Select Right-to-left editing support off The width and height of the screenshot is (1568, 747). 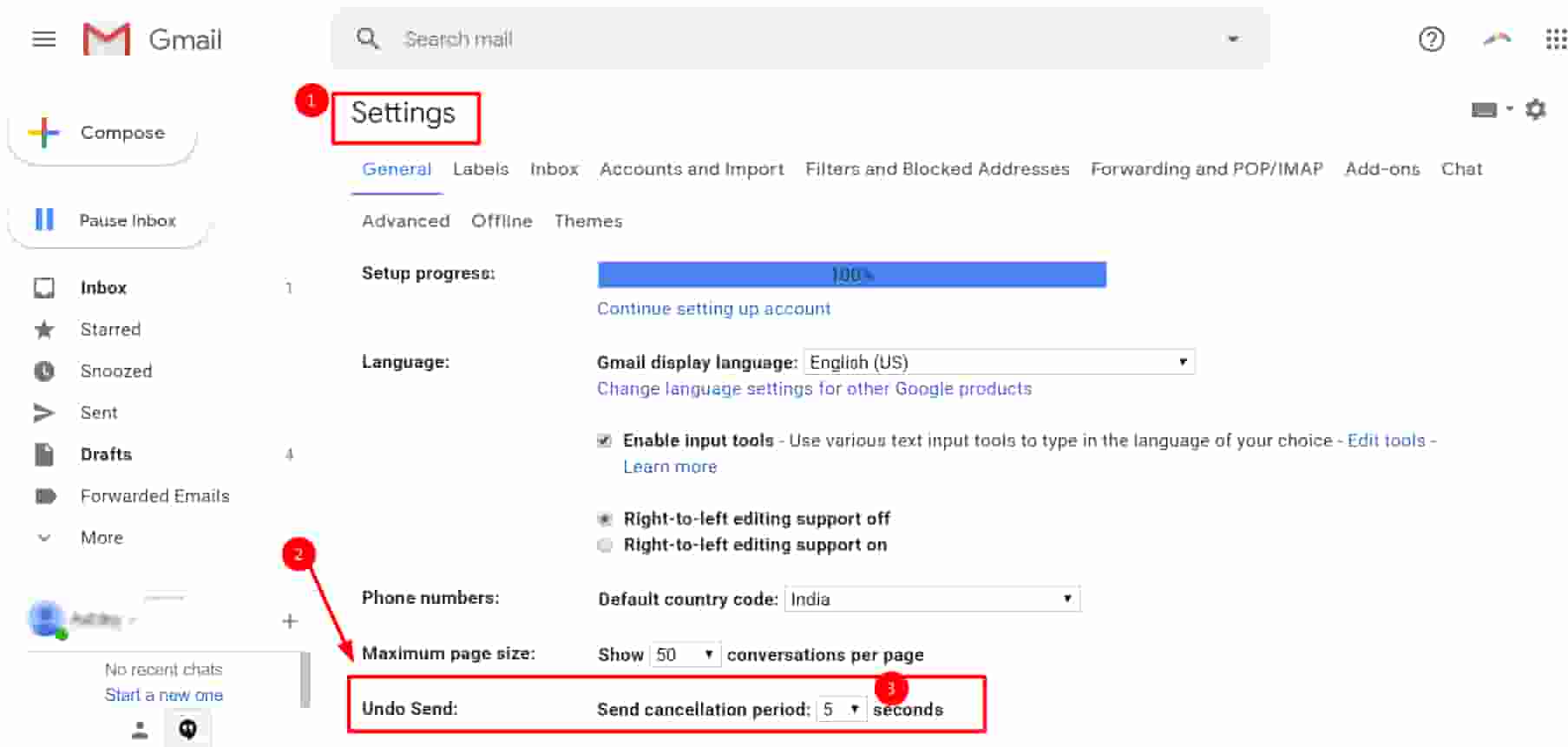click(605, 519)
